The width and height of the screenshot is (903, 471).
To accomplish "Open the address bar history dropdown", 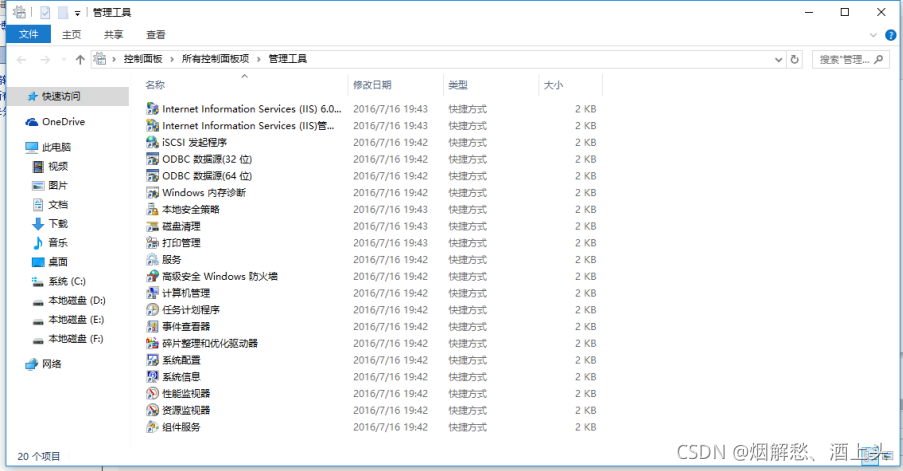I will pos(779,59).
